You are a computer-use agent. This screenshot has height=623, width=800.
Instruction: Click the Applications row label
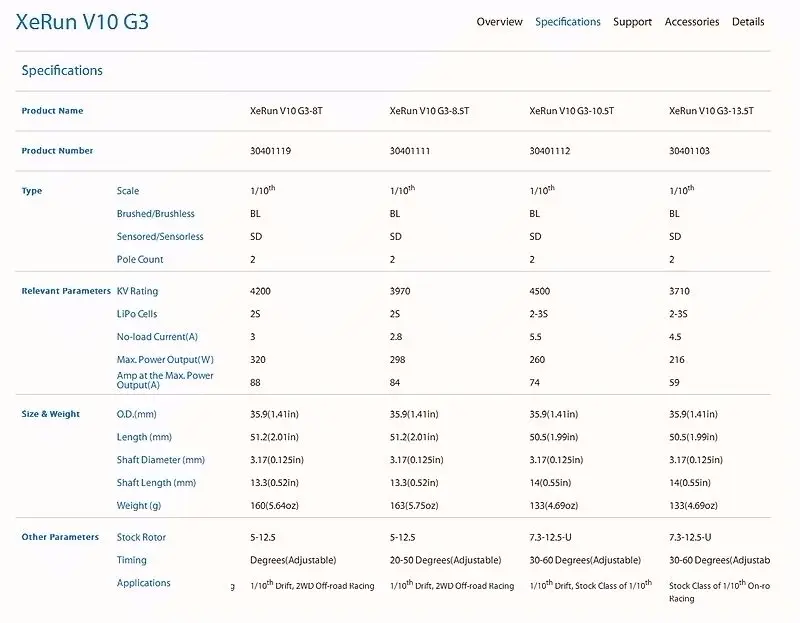click(x=143, y=583)
